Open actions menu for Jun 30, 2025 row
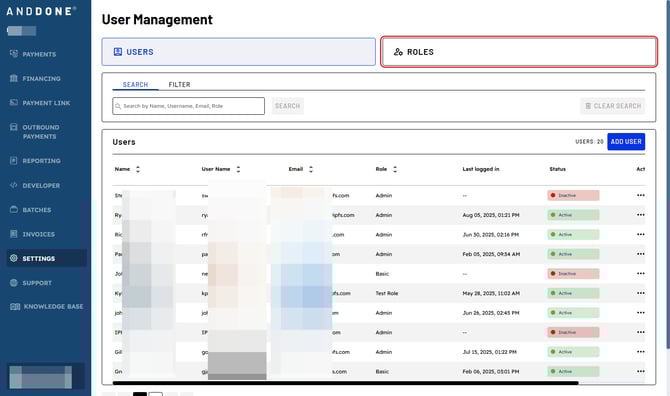Screen dimensions: 670x396 [641, 235]
